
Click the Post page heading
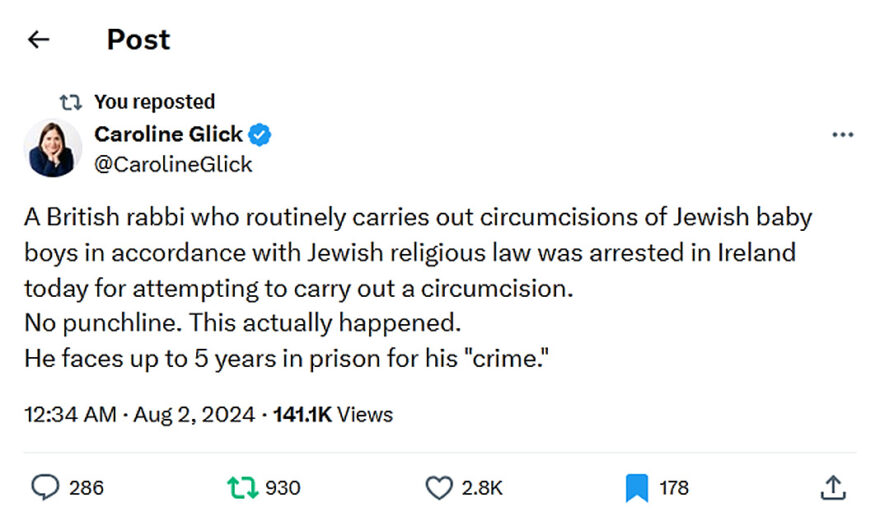138,40
